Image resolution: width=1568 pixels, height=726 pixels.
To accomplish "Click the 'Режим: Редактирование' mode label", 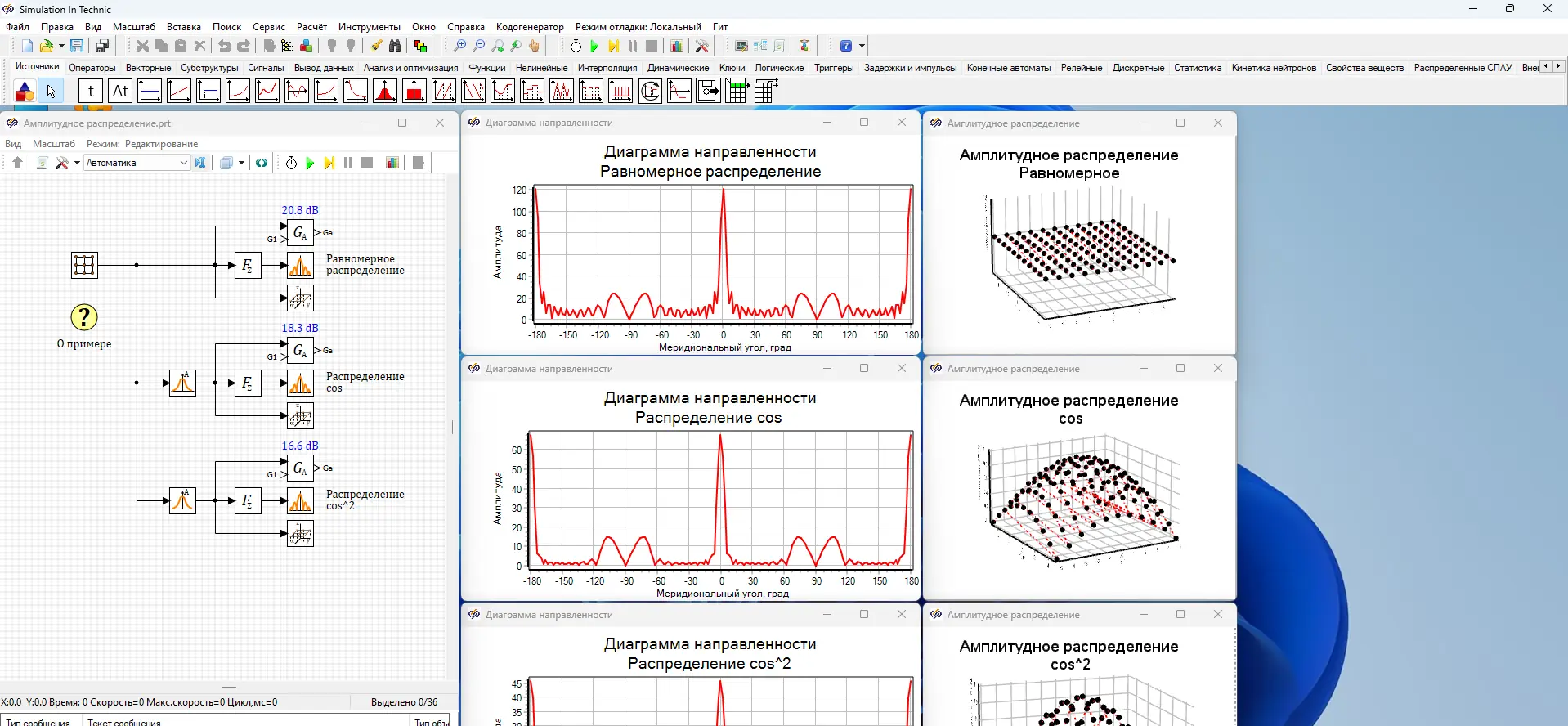I will [x=142, y=144].
